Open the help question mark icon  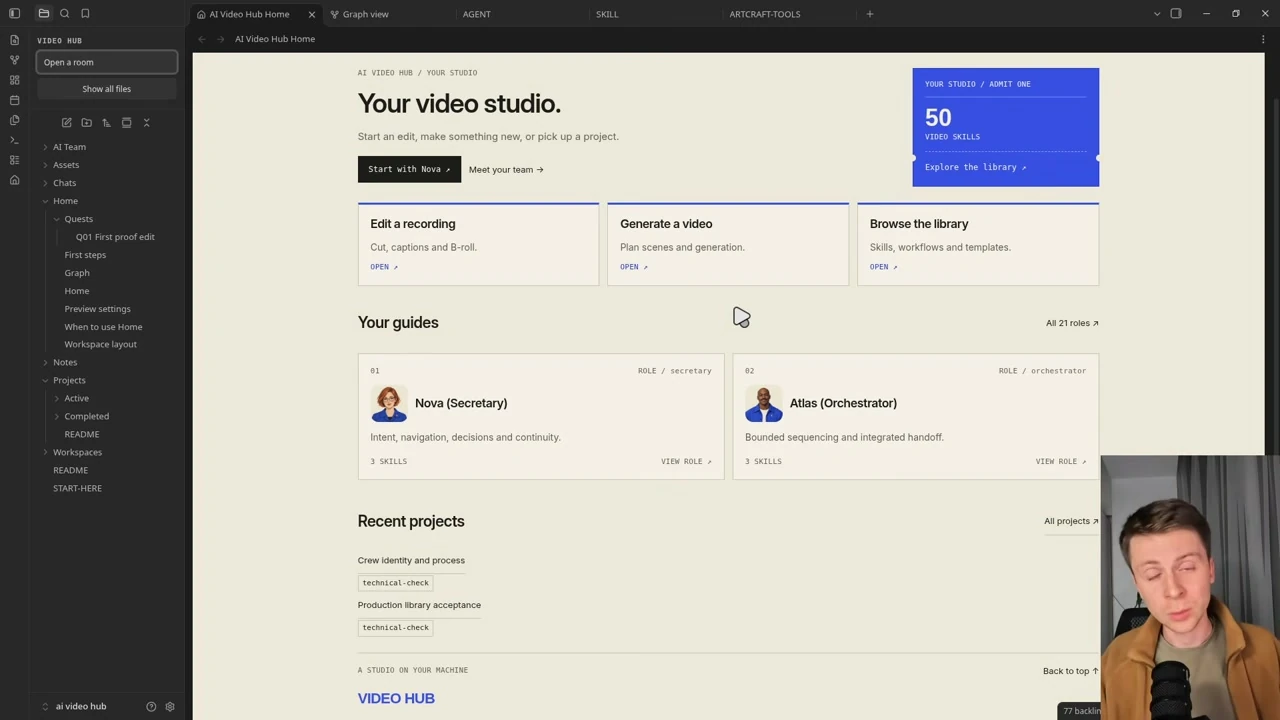point(151,706)
